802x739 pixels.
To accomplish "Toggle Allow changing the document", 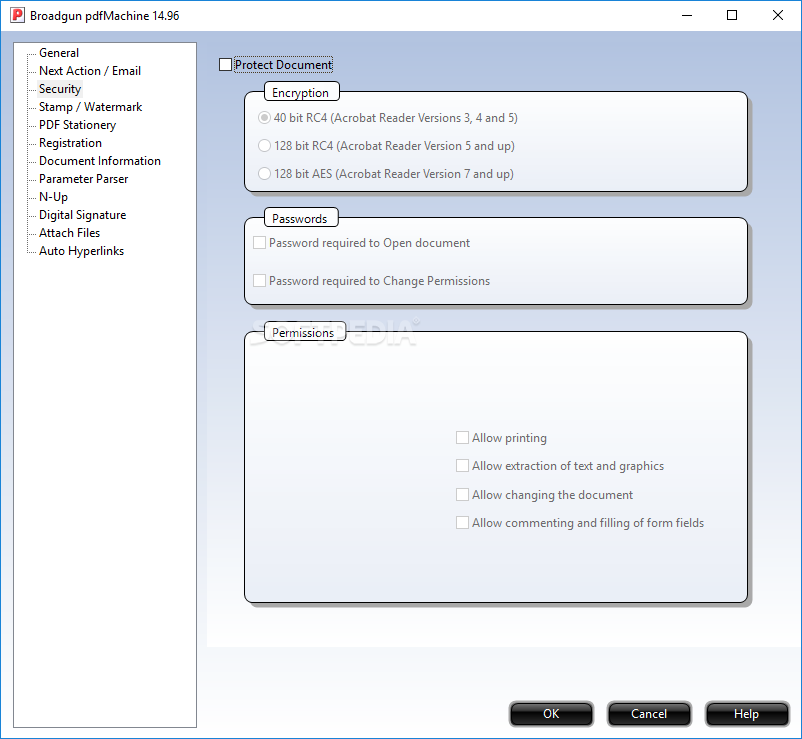I will (462, 495).
